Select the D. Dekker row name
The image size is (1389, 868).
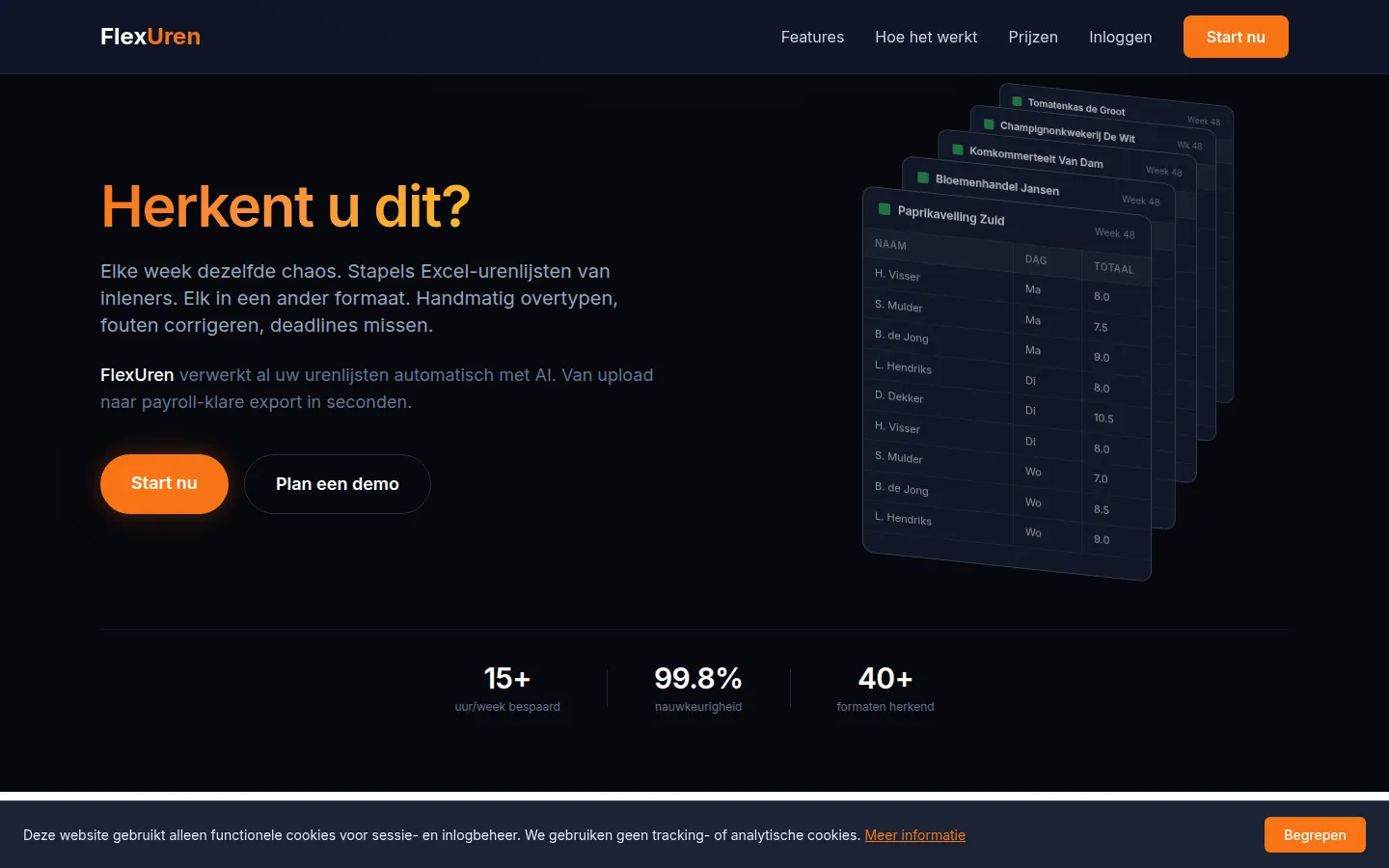click(899, 396)
